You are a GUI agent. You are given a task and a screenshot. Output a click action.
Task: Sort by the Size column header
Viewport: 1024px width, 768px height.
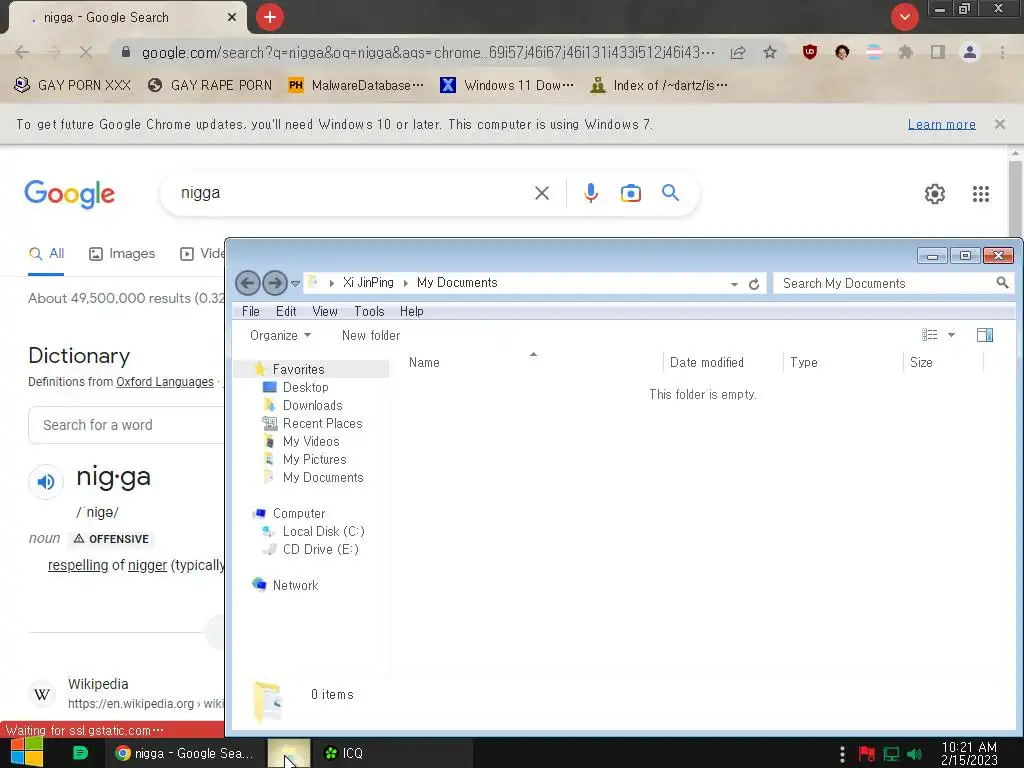944,362
